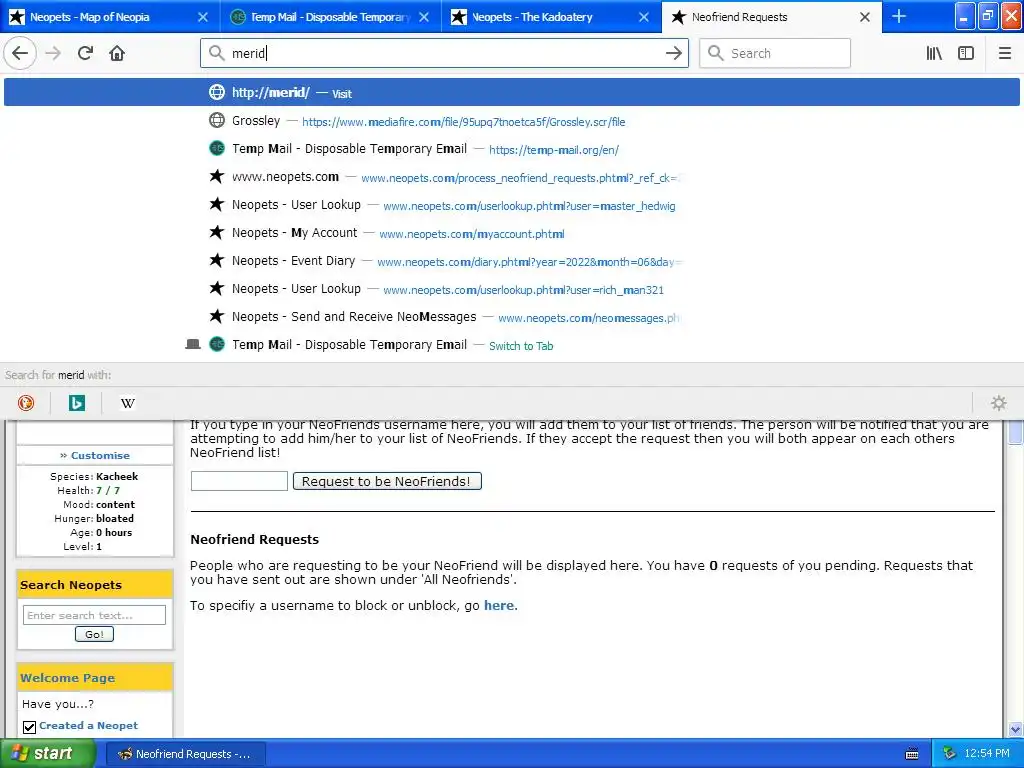Click the Neofriend Requests page heading
Viewport: 1024px width, 768px height.
pyautogui.click(x=255, y=539)
